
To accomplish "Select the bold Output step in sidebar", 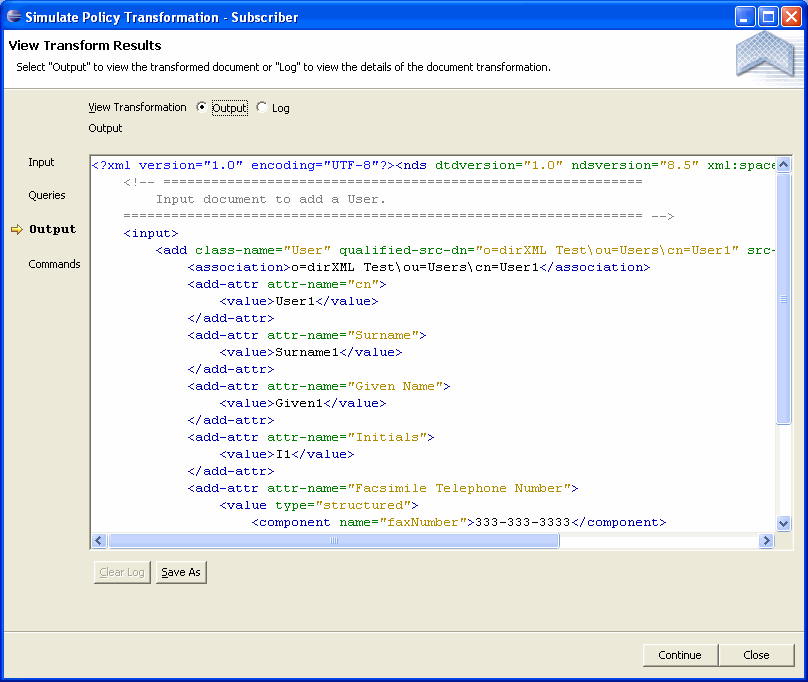I will click(x=52, y=229).
